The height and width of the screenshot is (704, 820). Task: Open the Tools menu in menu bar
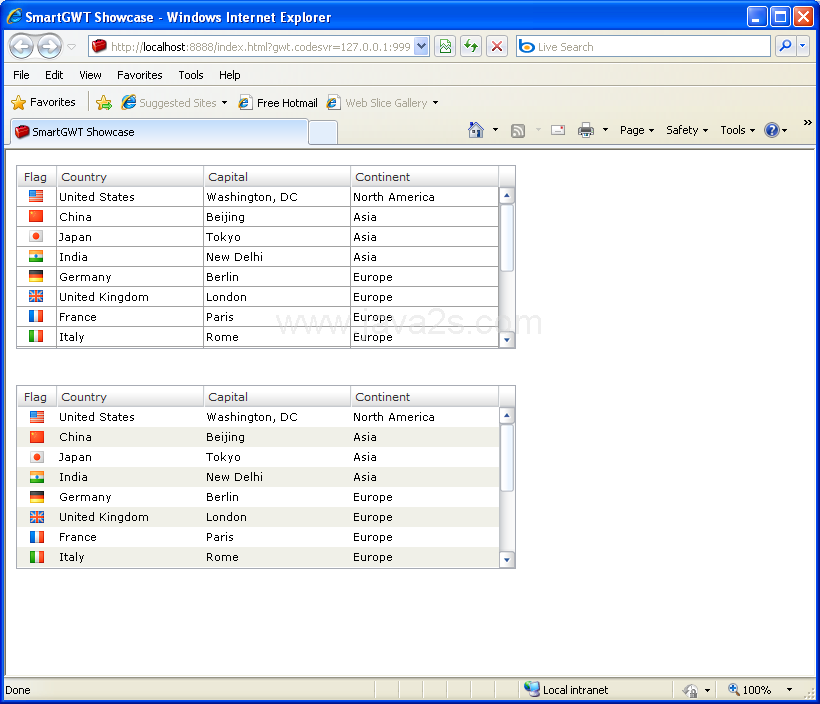pyautogui.click(x=191, y=75)
